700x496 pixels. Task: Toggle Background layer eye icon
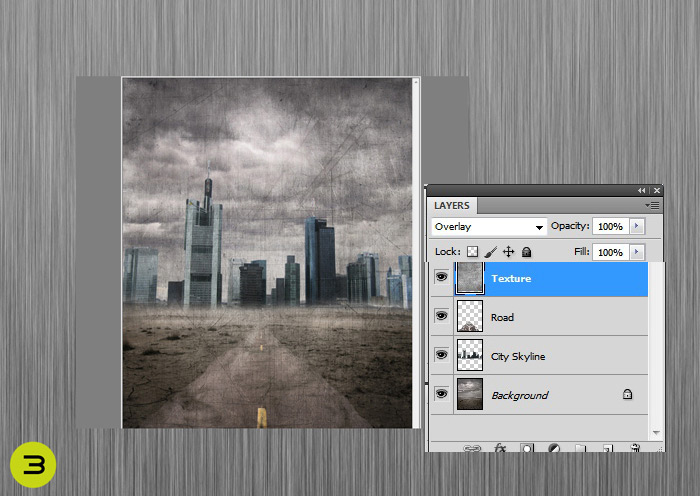point(441,395)
